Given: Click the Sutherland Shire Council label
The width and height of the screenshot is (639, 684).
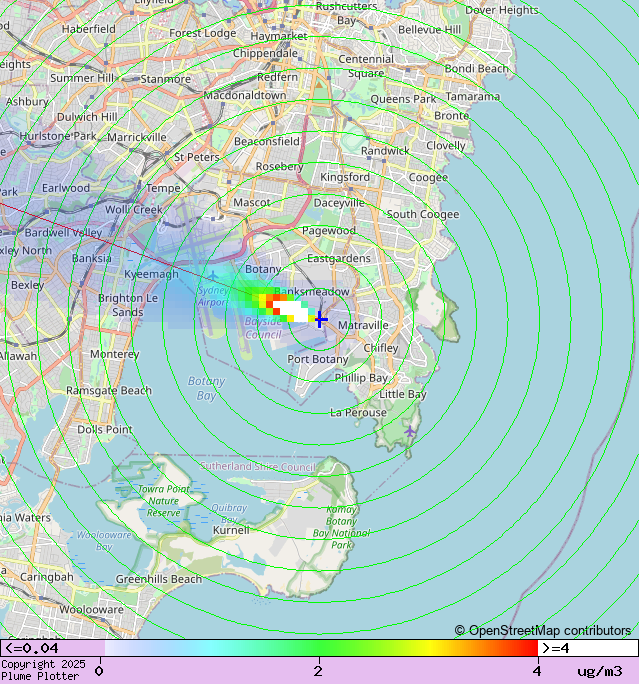Looking at the screenshot, I should coord(257,466).
